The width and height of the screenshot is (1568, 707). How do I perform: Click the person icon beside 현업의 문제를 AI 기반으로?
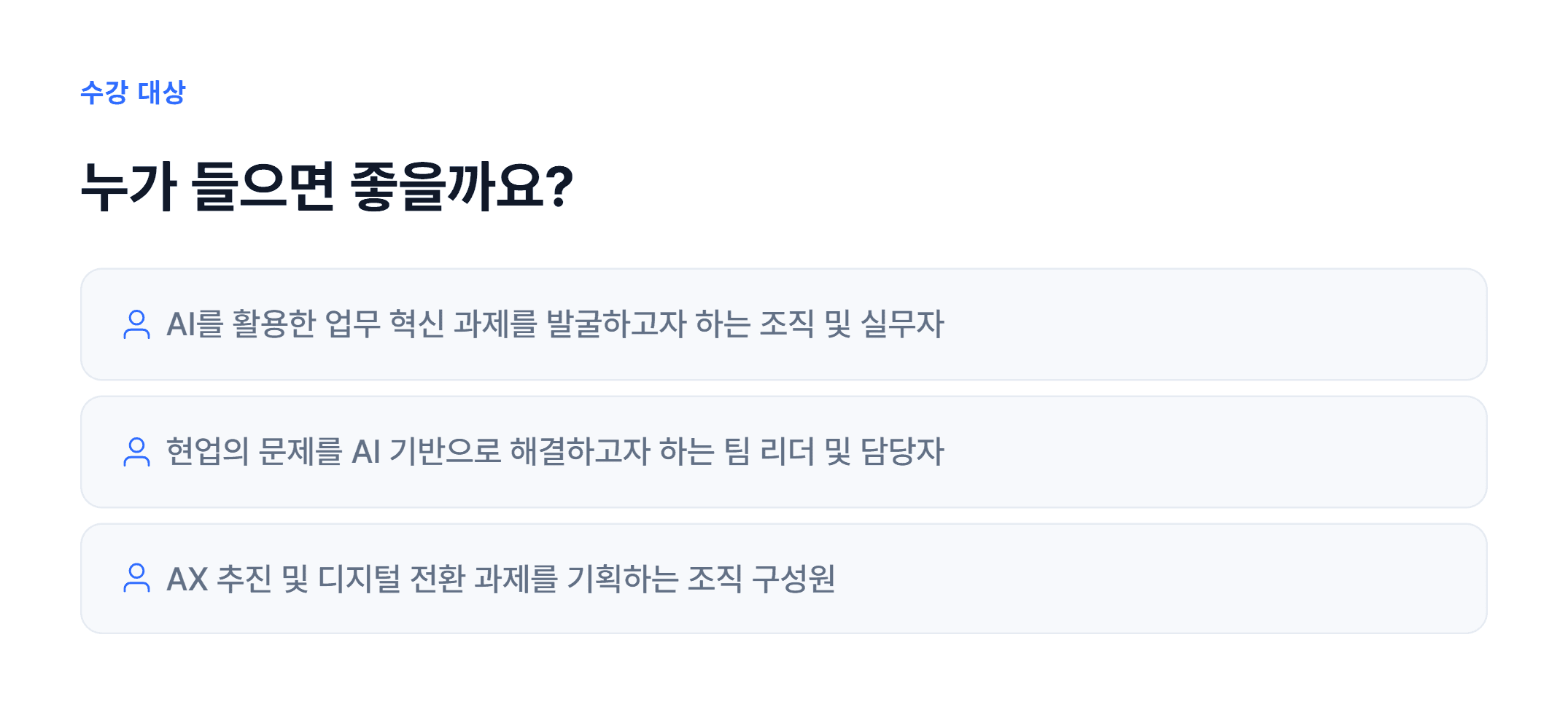pos(136,452)
